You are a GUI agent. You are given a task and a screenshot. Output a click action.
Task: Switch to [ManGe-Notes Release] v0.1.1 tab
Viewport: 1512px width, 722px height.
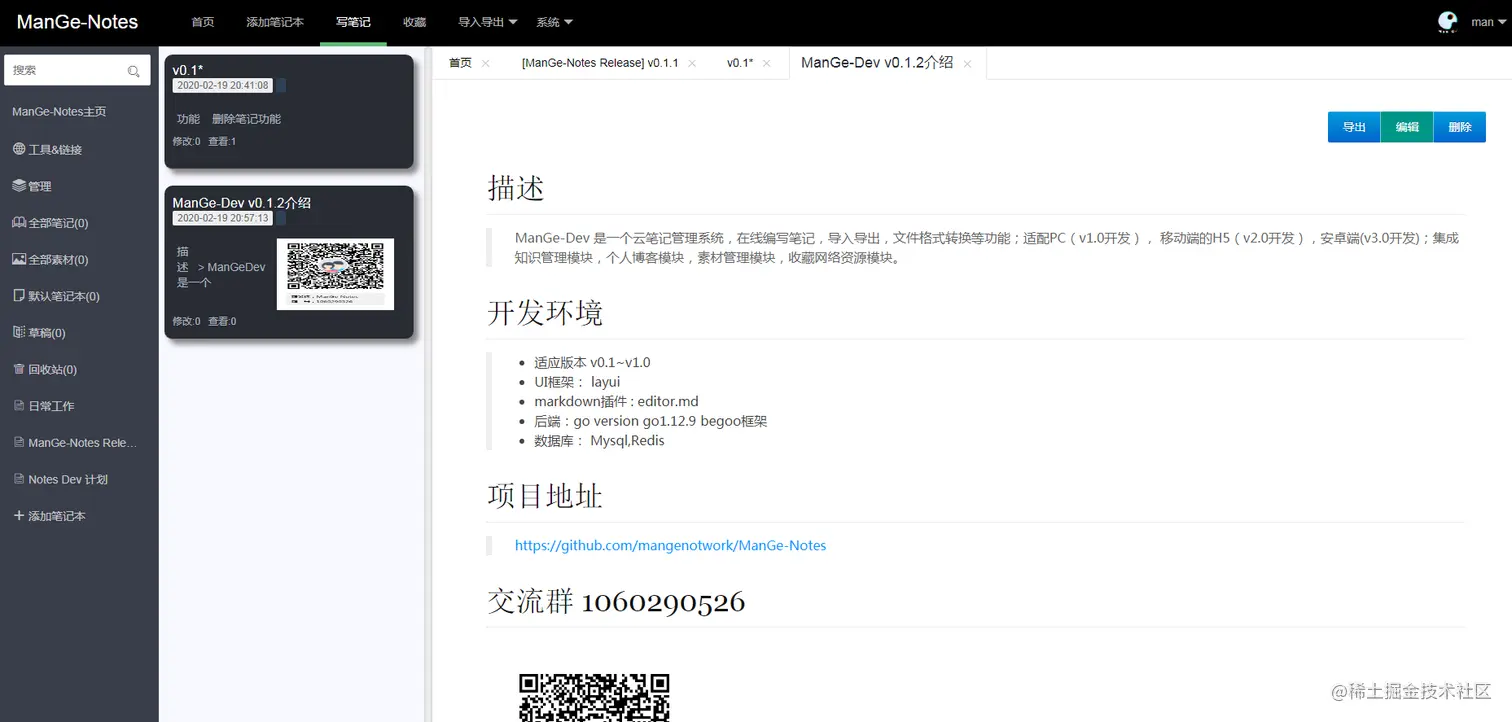(x=600, y=63)
